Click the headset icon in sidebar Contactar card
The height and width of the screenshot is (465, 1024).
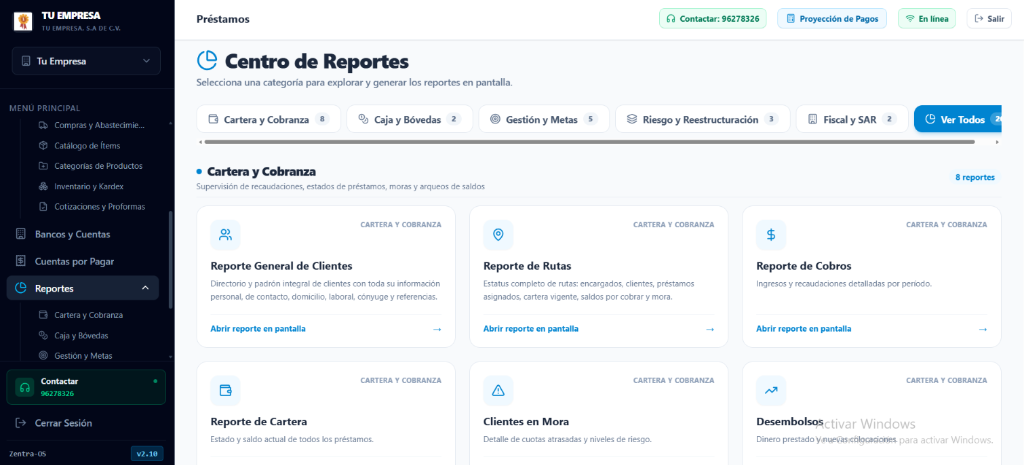[24, 387]
